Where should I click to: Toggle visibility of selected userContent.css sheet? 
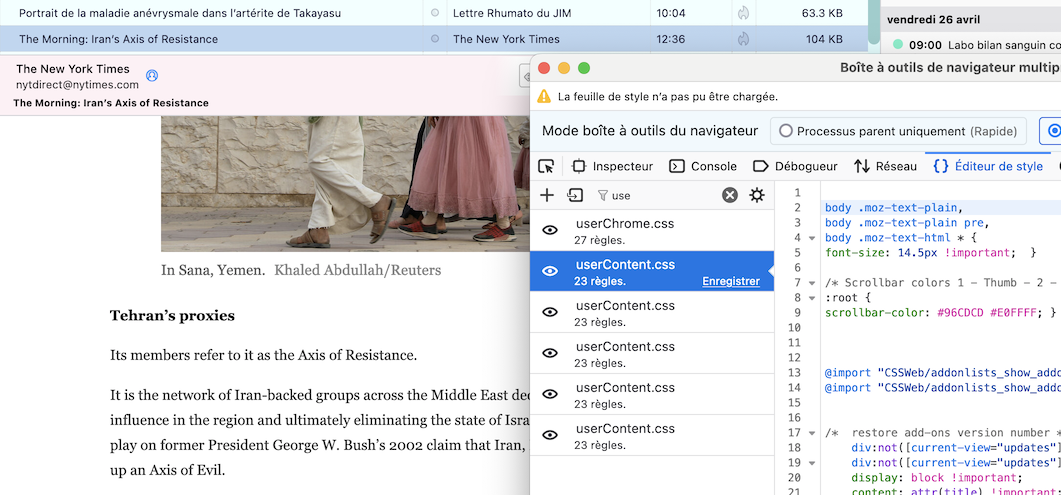tap(549, 271)
